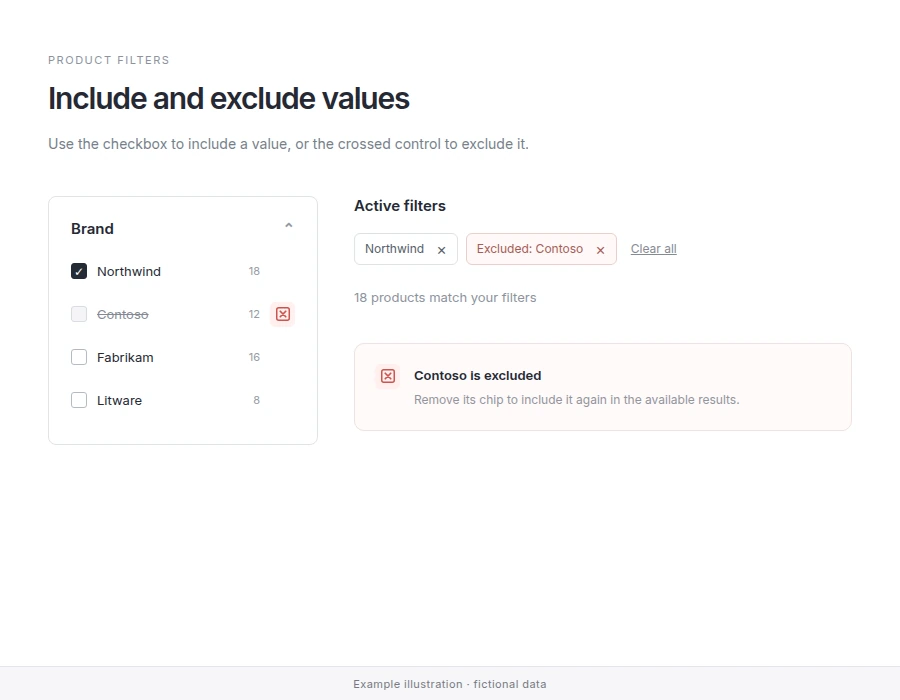Click the count 12 next to Contoso
This screenshot has height=700, width=900.
pos(254,314)
